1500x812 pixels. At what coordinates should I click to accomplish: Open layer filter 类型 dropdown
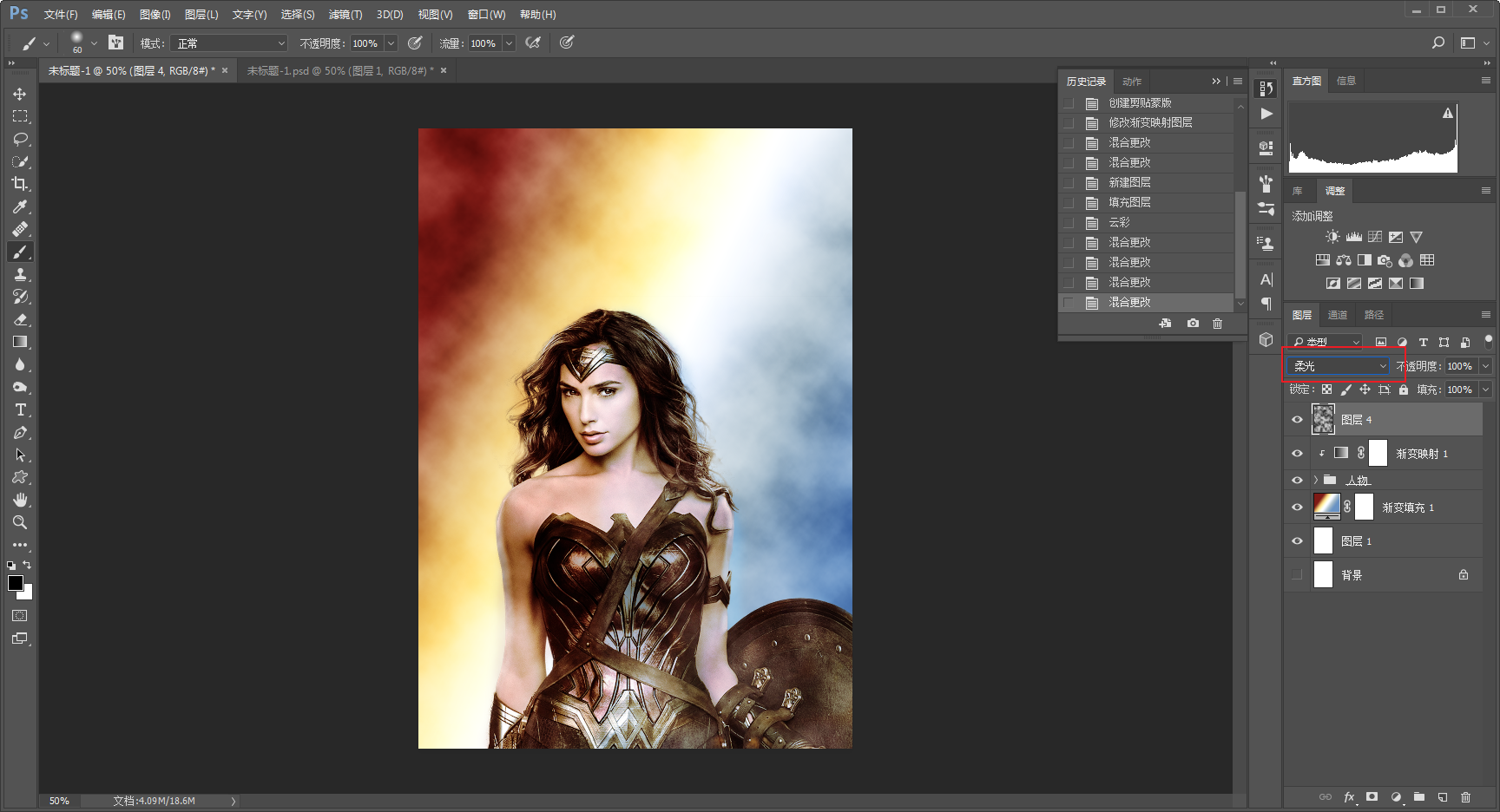(1326, 342)
